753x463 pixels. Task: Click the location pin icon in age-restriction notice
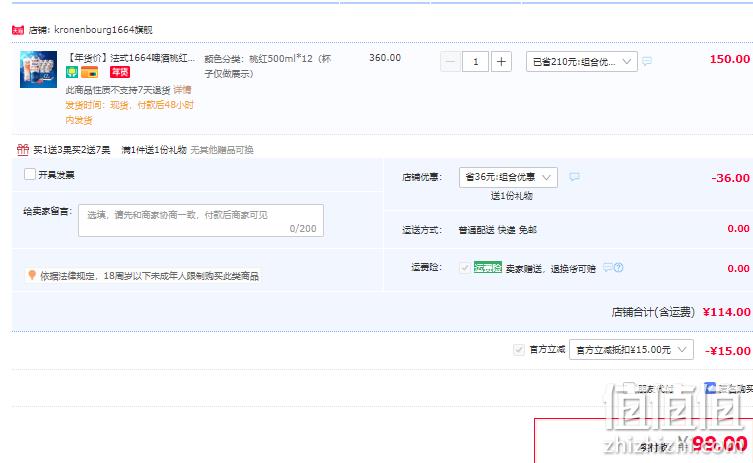(32, 275)
